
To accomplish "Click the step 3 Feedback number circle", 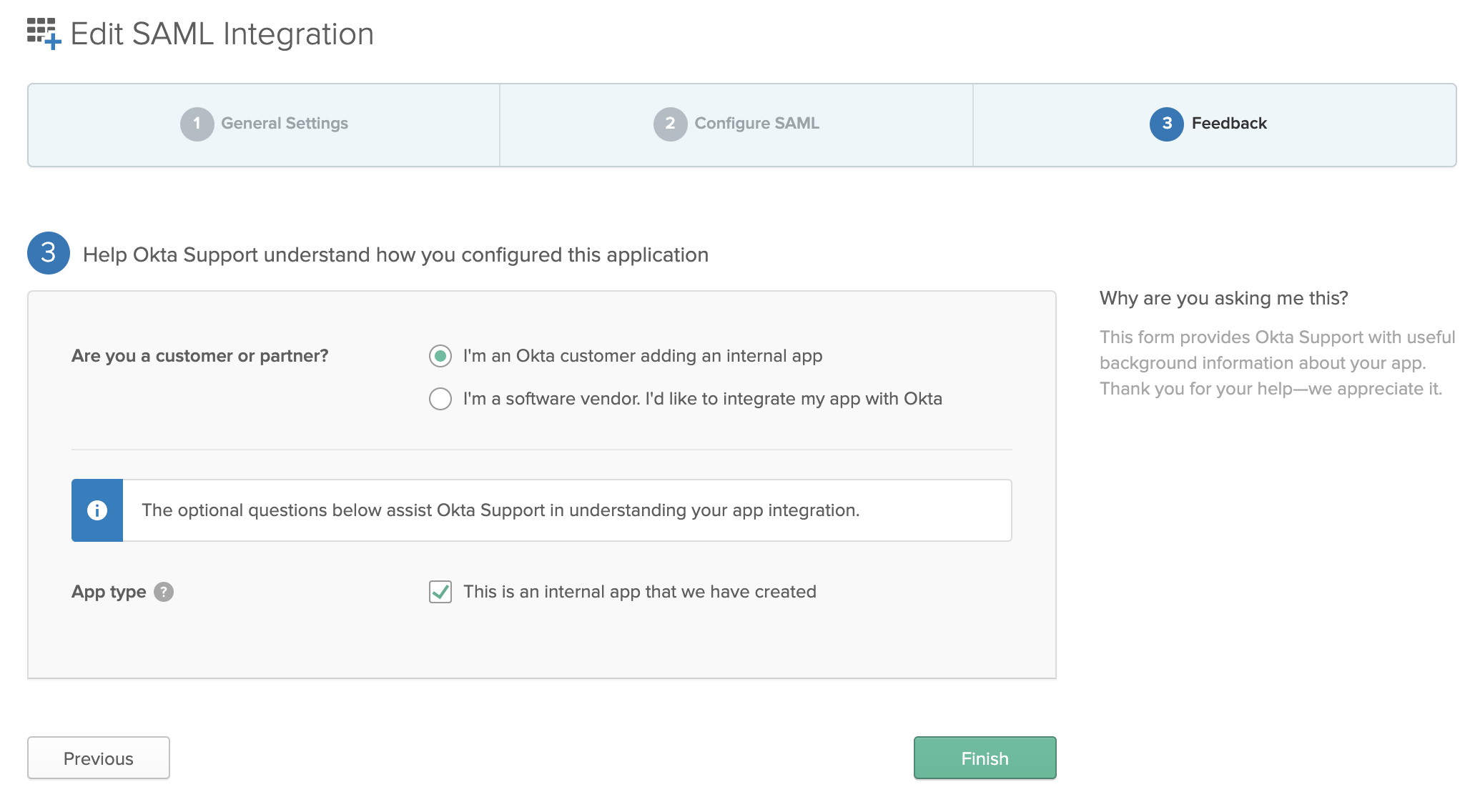I will pos(1167,124).
